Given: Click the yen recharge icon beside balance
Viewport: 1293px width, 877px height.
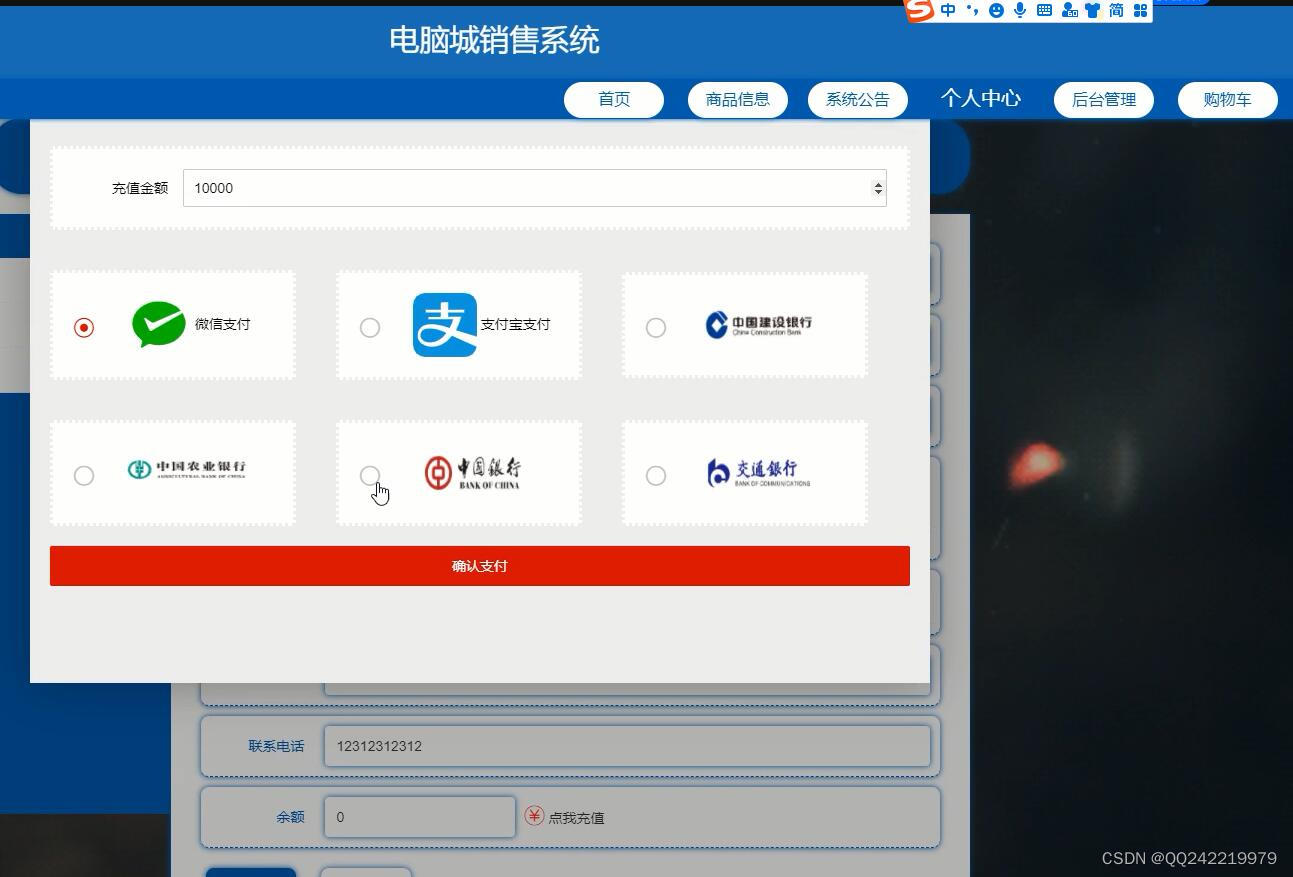Looking at the screenshot, I should [x=534, y=816].
